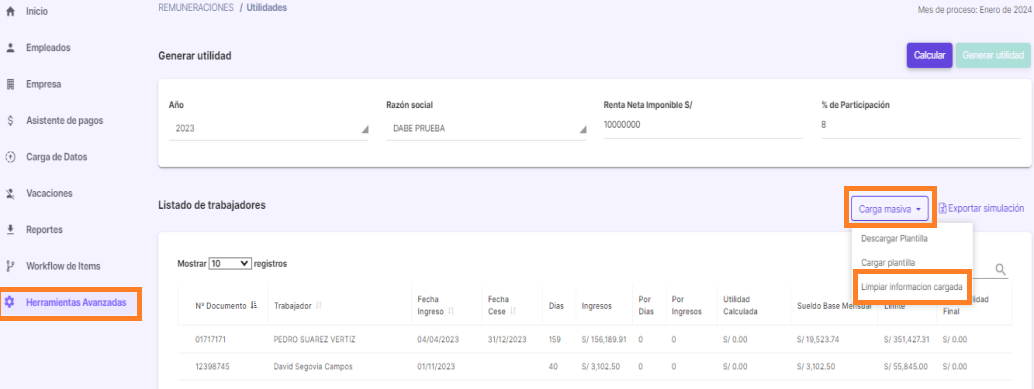The width and height of the screenshot is (1034, 389).
Task: Click the Carga de Datos upload icon
Action: tap(10, 157)
